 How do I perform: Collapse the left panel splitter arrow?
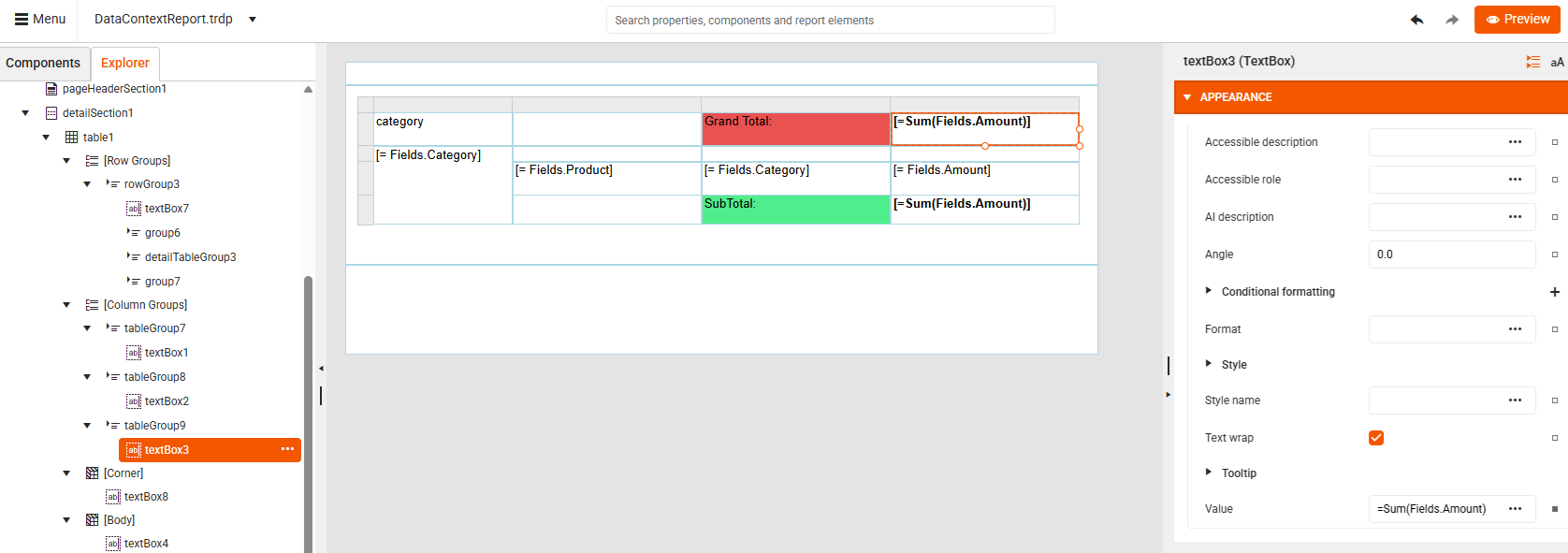click(x=321, y=369)
